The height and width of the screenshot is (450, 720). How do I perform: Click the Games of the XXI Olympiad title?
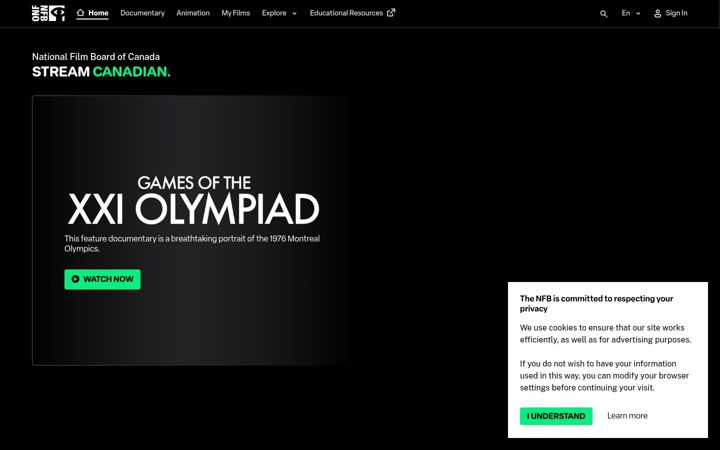coord(193,201)
